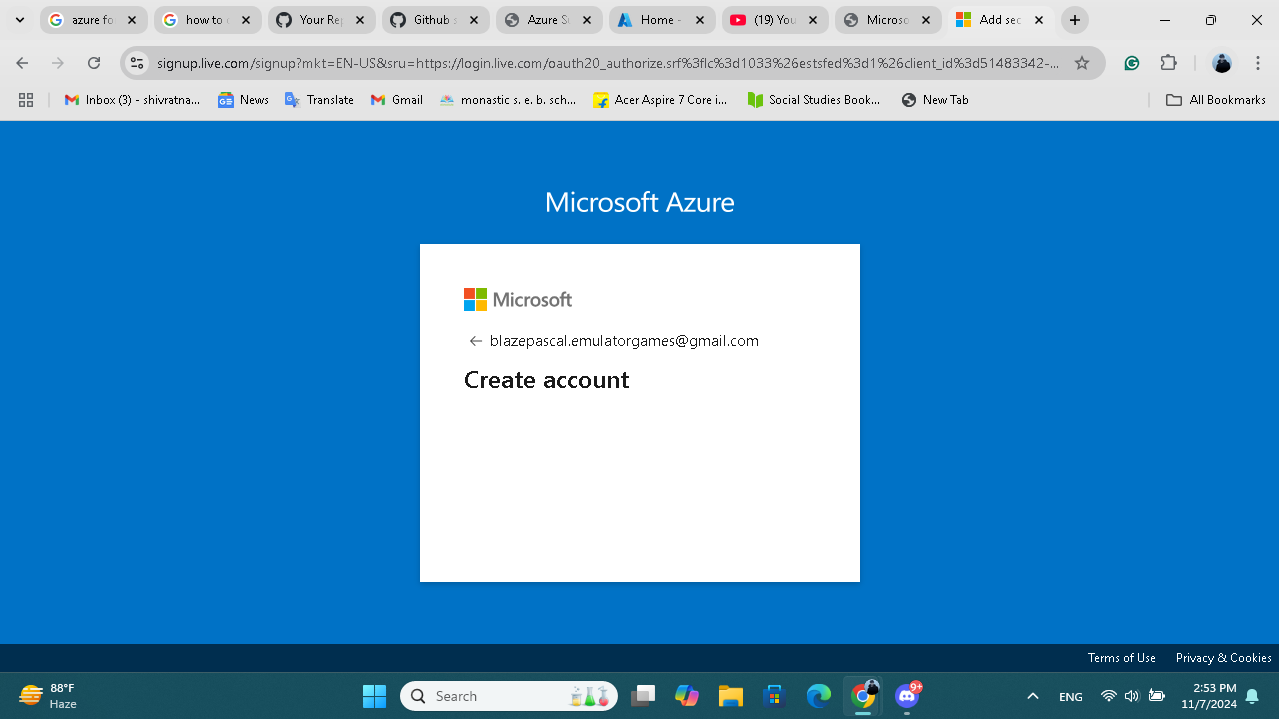Launch Microsoft Edge from the taskbar
This screenshot has width=1279, height=719.
[818, 695]
